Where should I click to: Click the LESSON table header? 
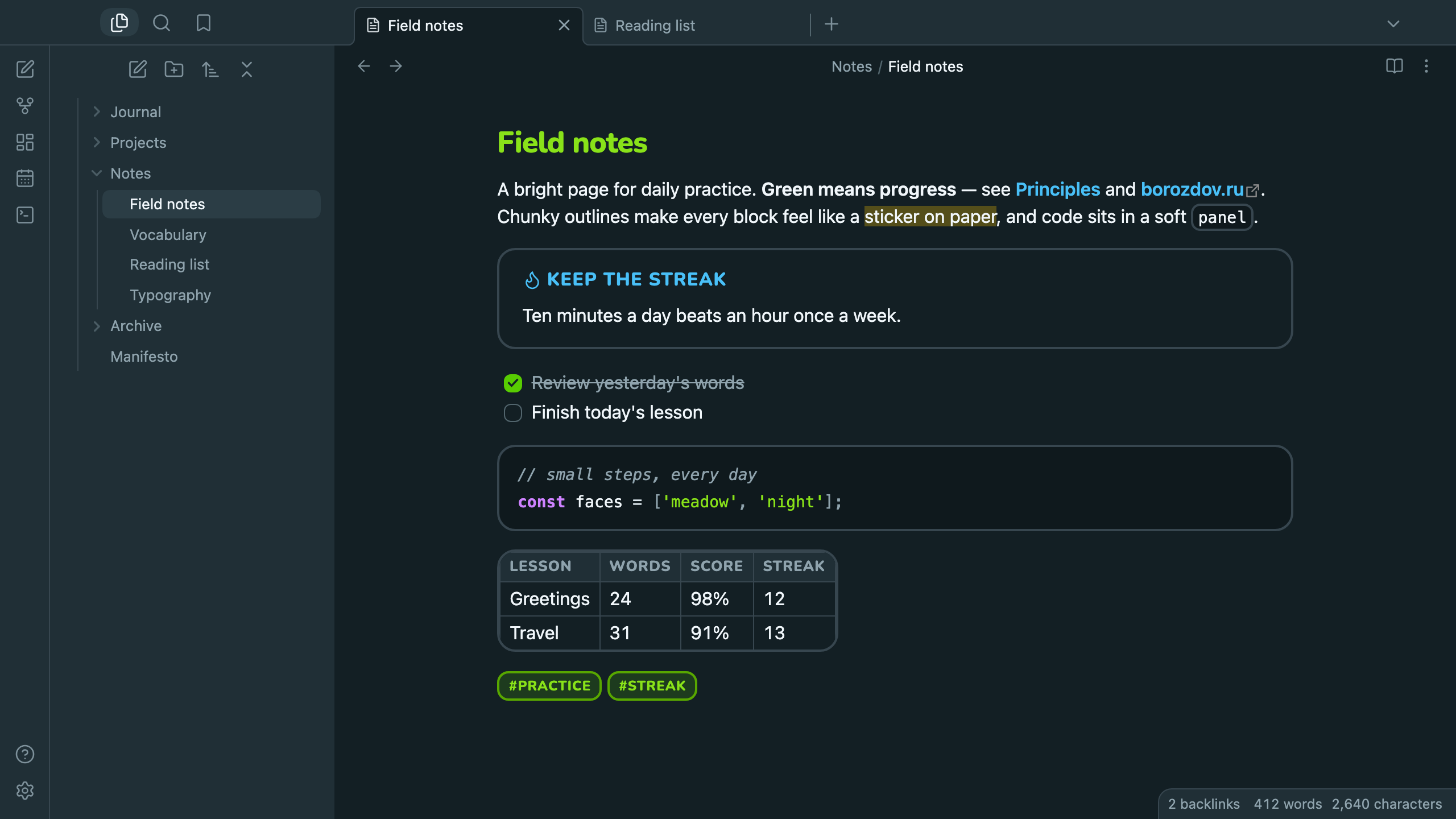click(549, 566)
